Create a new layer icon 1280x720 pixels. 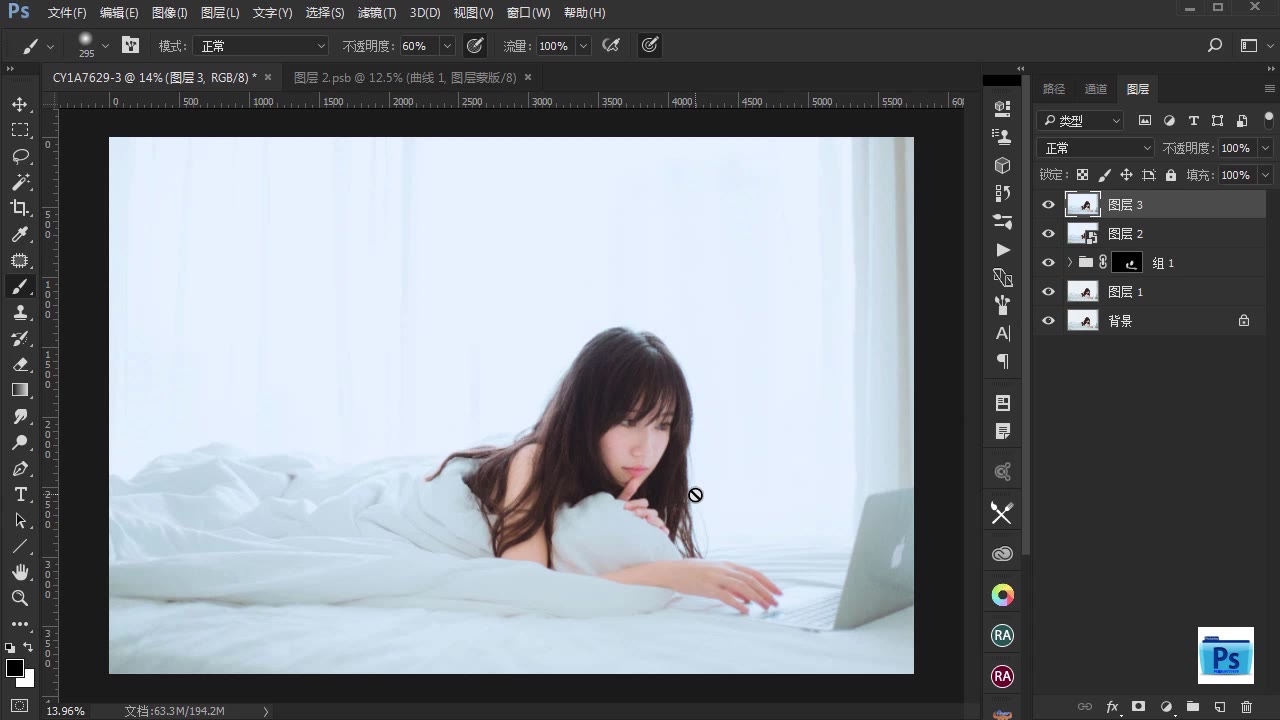tap(1219, 707)
